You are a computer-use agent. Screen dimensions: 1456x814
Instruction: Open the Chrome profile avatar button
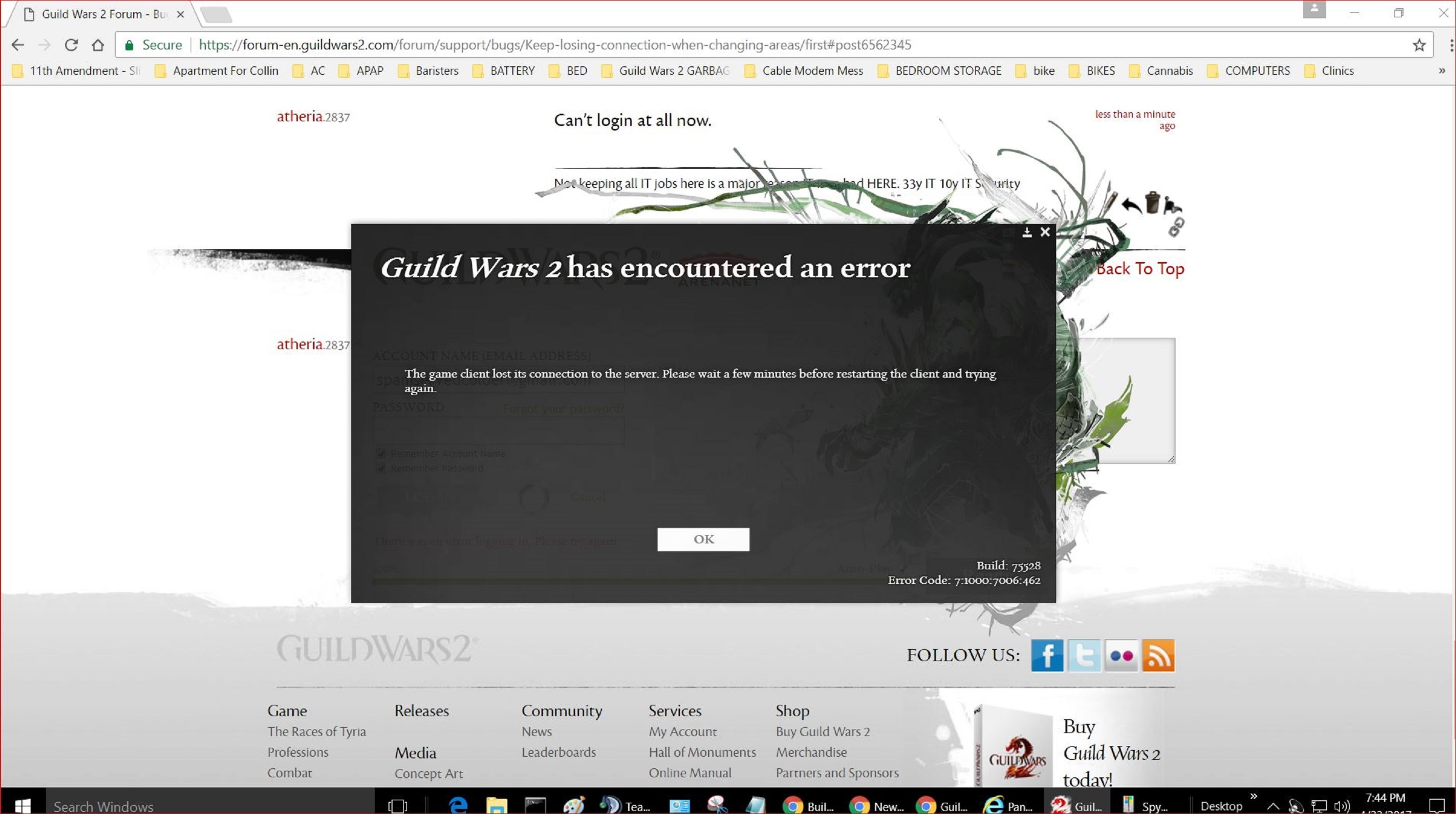click(x=1314, y=10)
